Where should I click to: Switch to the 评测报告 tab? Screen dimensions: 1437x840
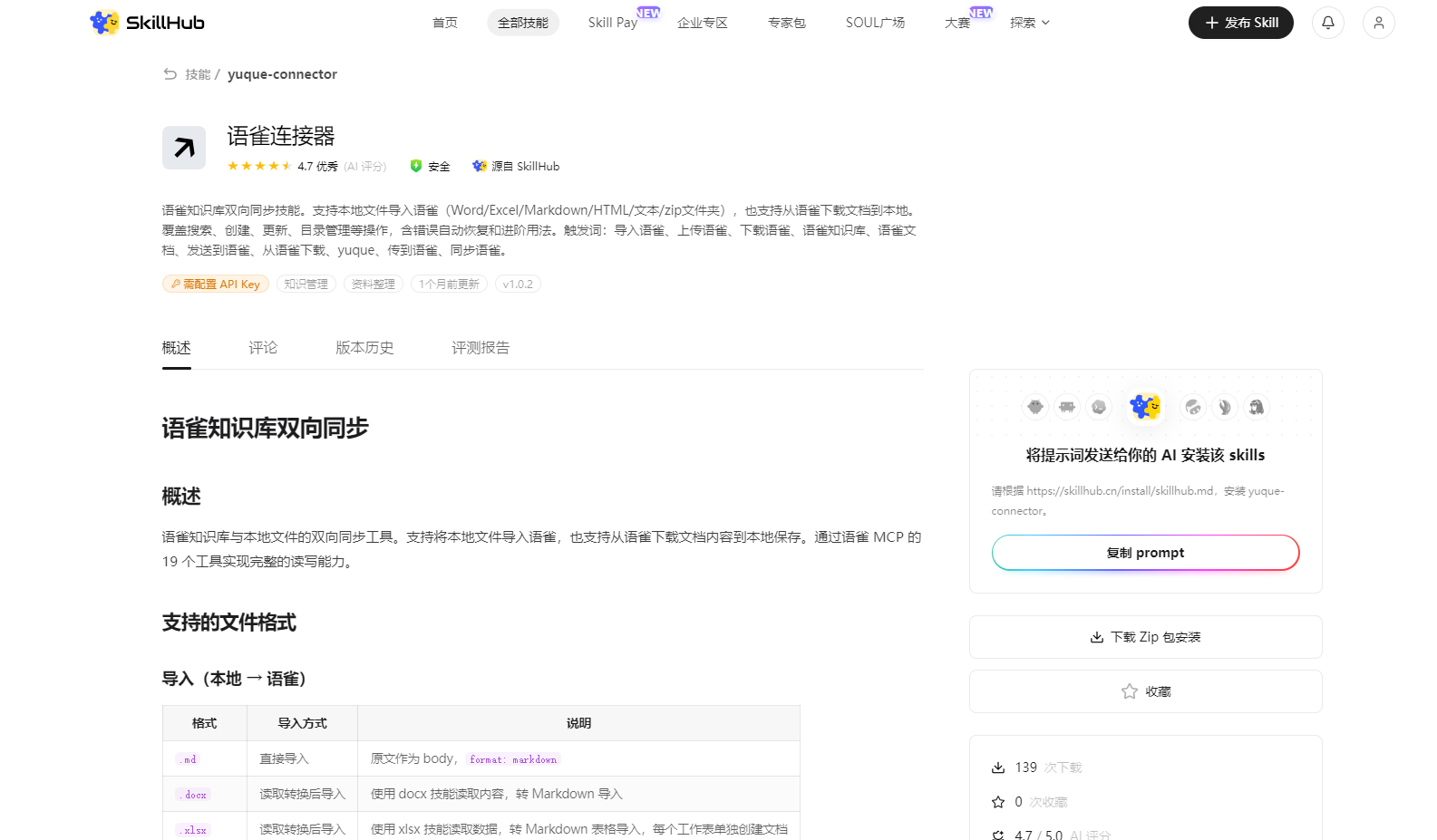click(481, 348)
